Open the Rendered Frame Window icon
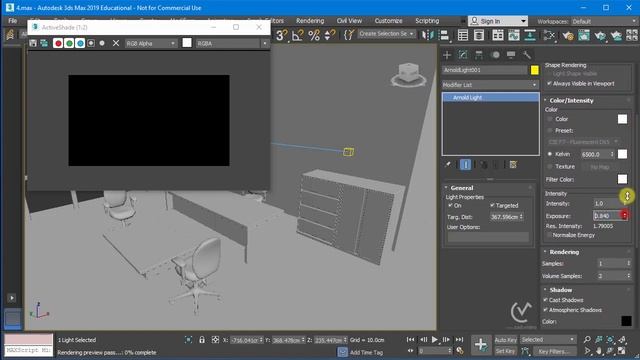 point(584,35)
